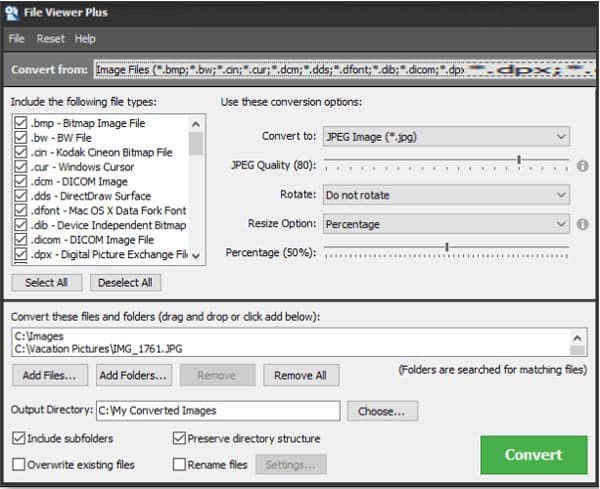Click info icon next to Resize Option

click(582, 224)
